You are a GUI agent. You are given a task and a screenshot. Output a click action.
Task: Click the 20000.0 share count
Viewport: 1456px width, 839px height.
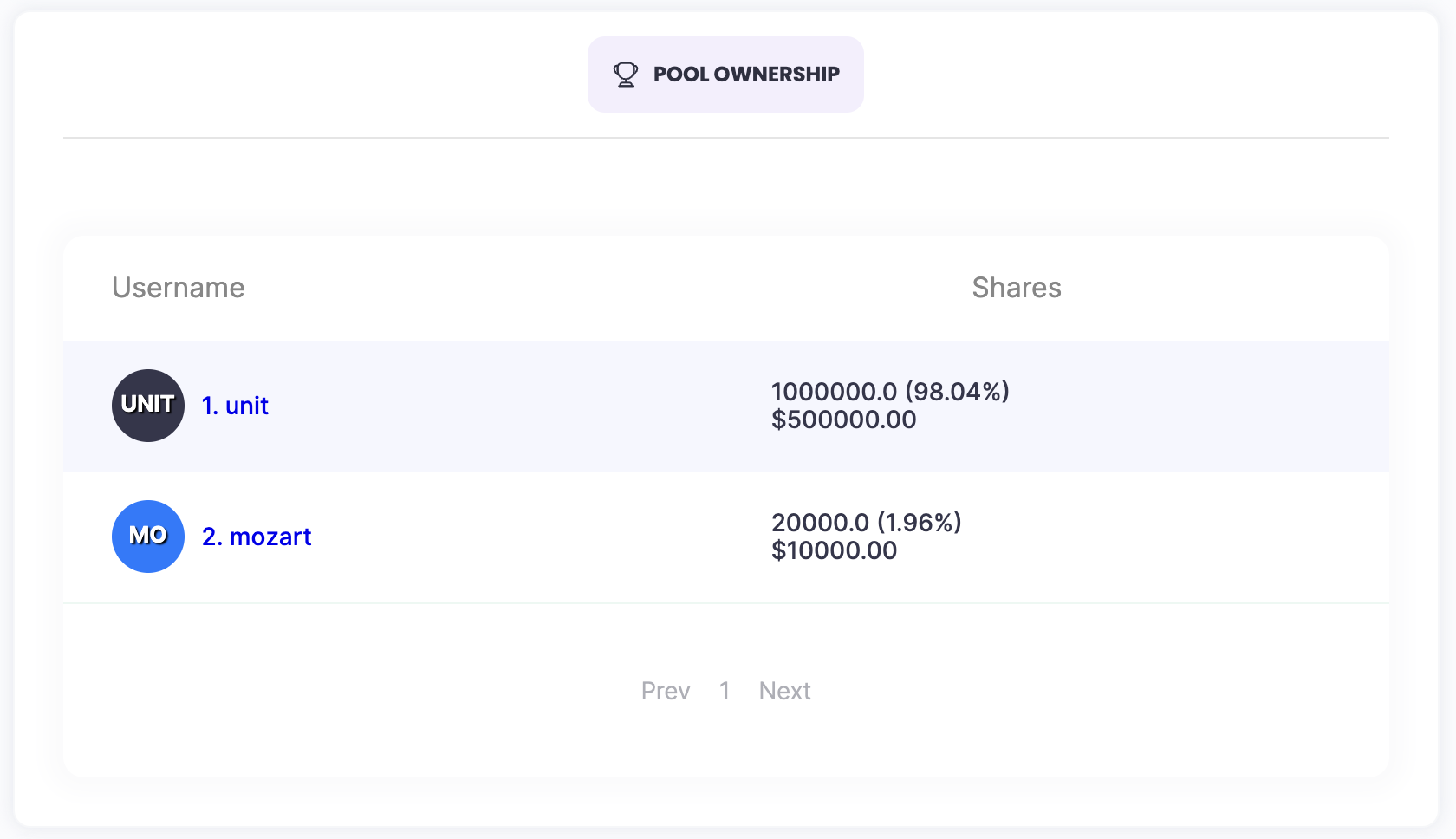pyautogui.click(x=820, y=523)
